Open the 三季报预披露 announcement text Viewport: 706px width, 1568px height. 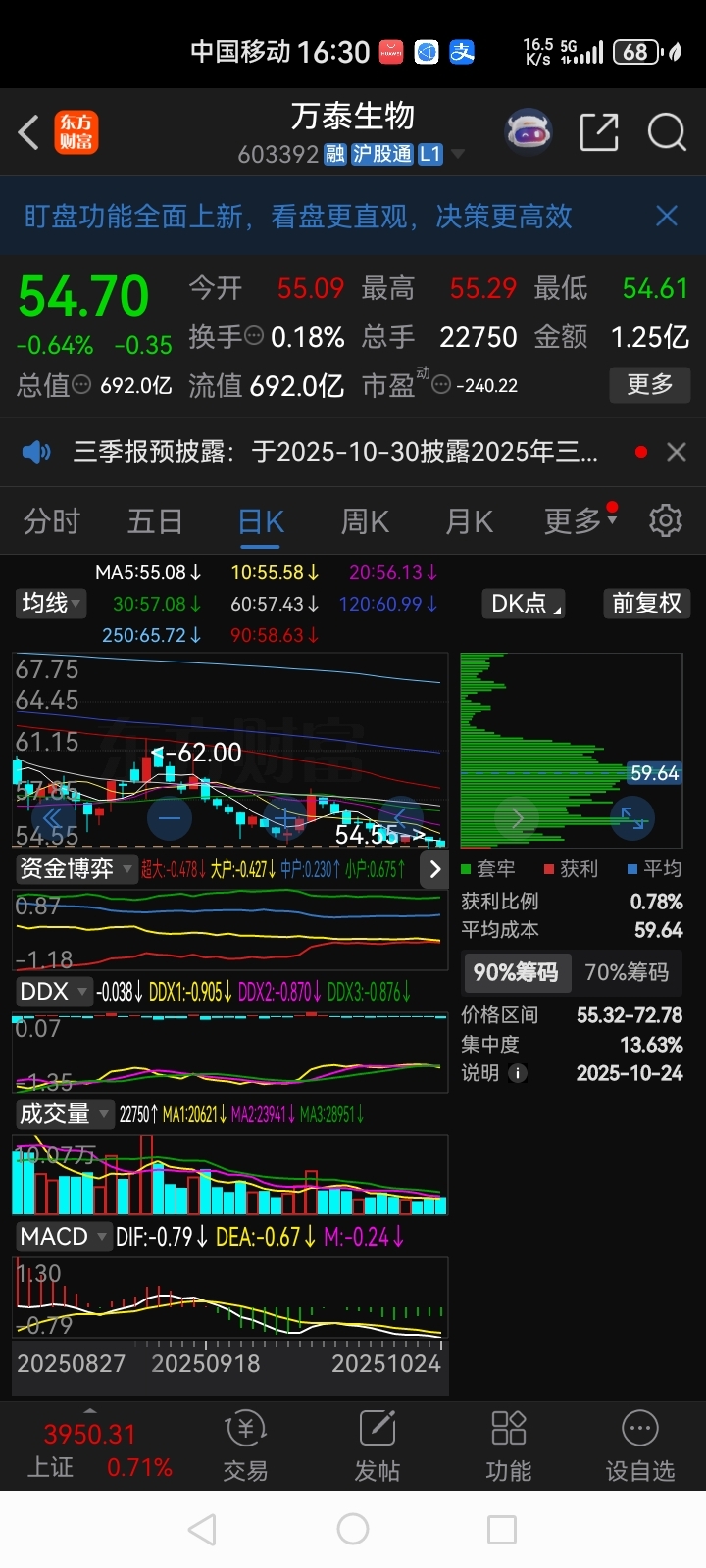click(335, 452)
